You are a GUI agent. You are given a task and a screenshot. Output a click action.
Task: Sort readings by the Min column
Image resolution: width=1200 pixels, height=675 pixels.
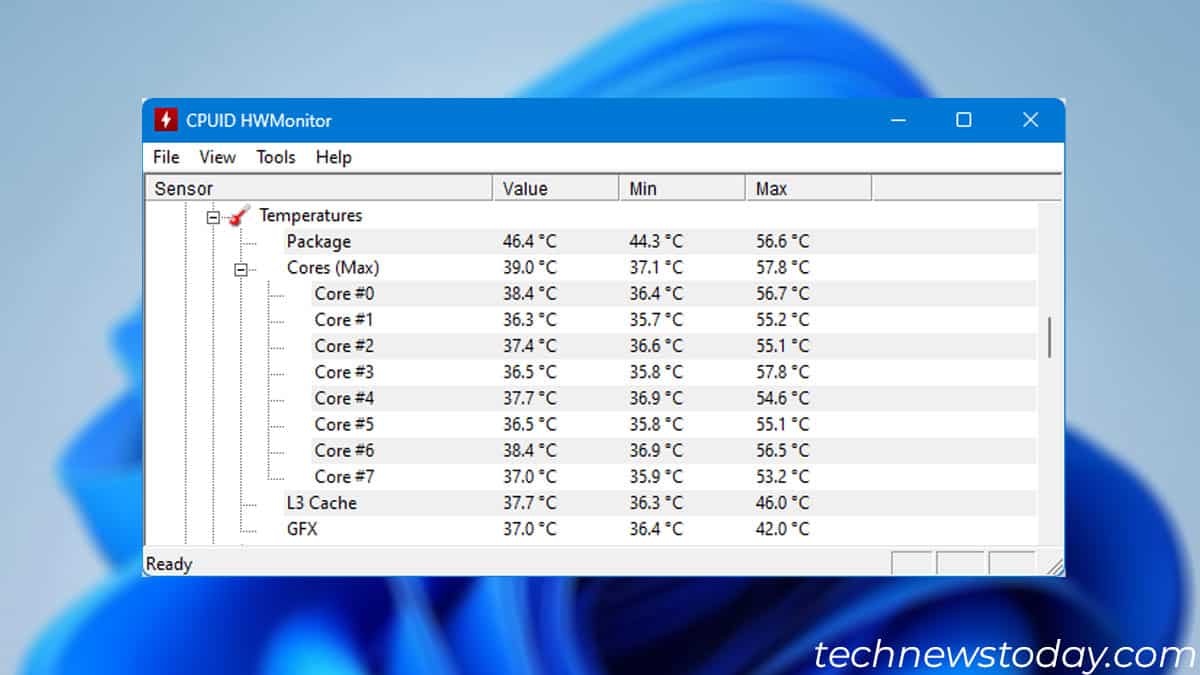[641, 188]
